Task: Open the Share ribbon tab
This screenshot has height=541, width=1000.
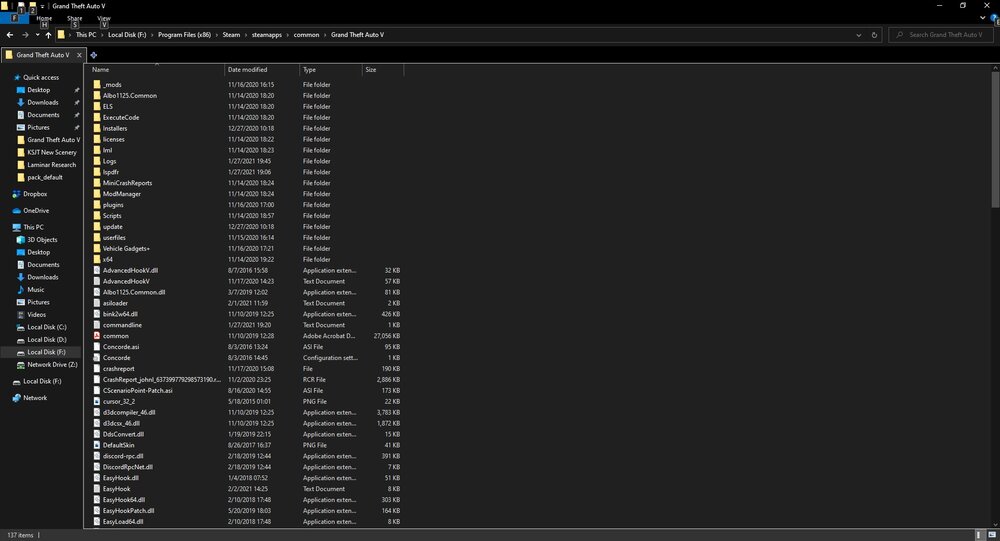Action: (75, 19)
